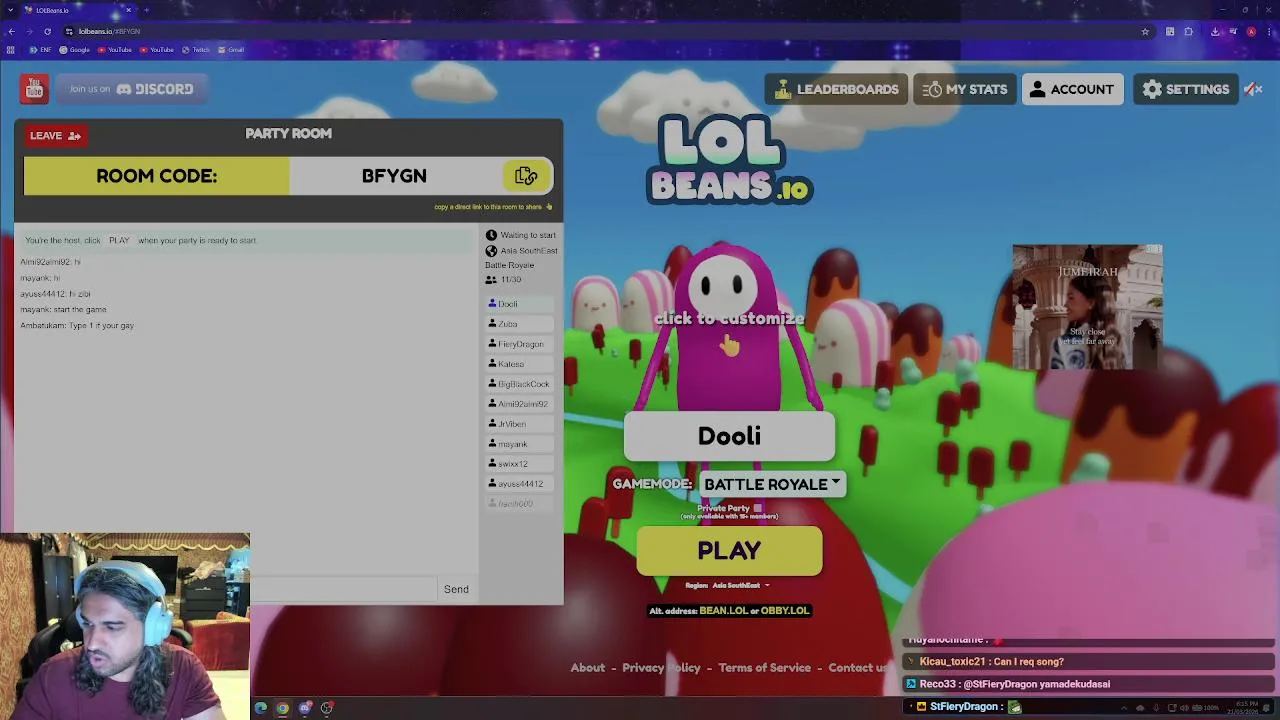Select player Katesa in party list
The width and height of the screenshot is (1280, 720).
tap(519, 364)
